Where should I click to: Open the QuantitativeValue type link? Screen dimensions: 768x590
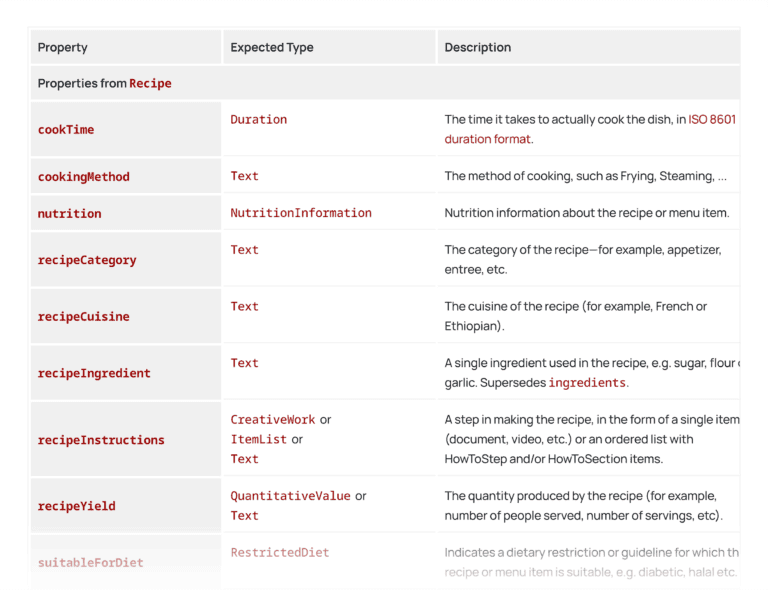290,496
